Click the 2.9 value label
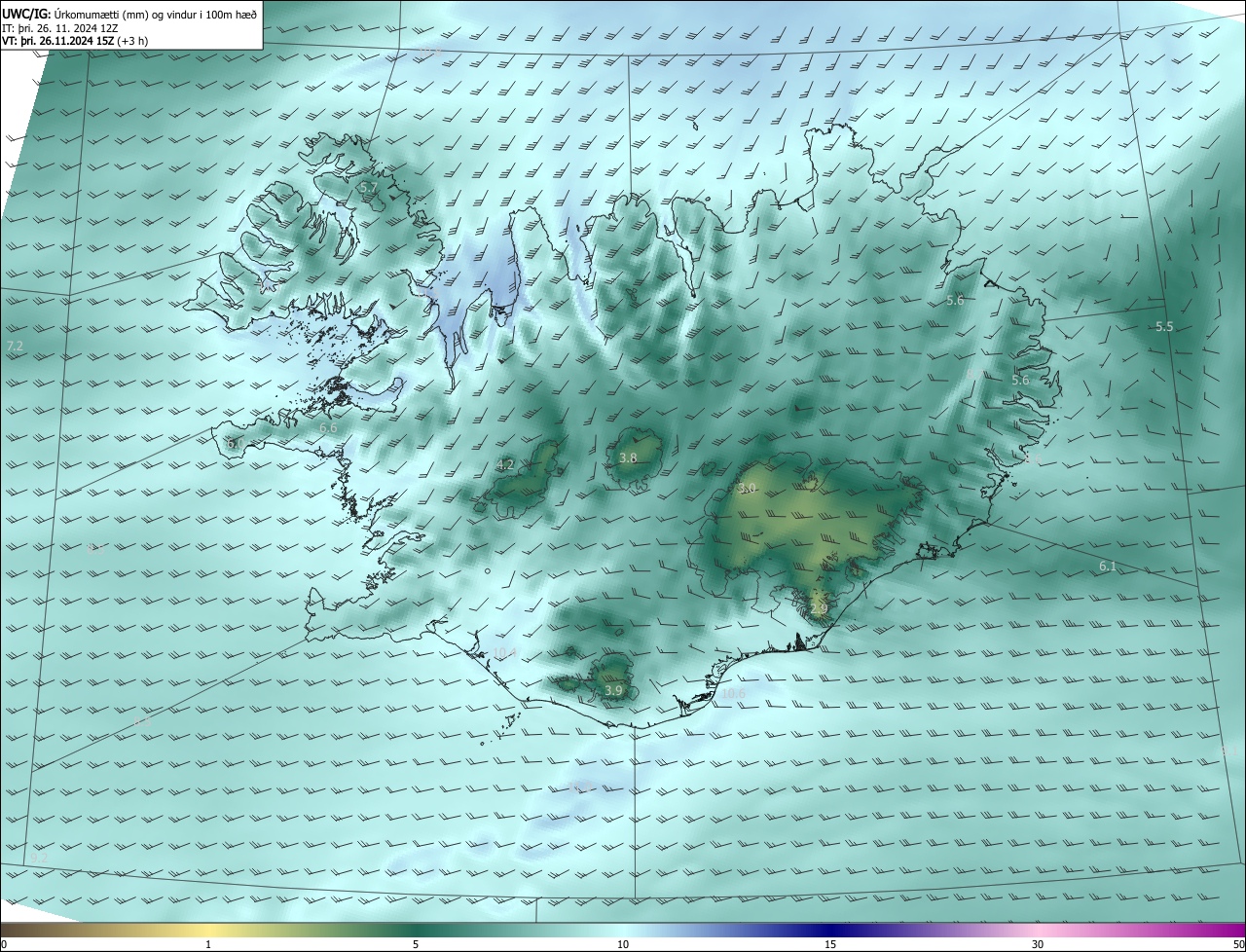This screenshot has height=952, width=1246. 819,609
